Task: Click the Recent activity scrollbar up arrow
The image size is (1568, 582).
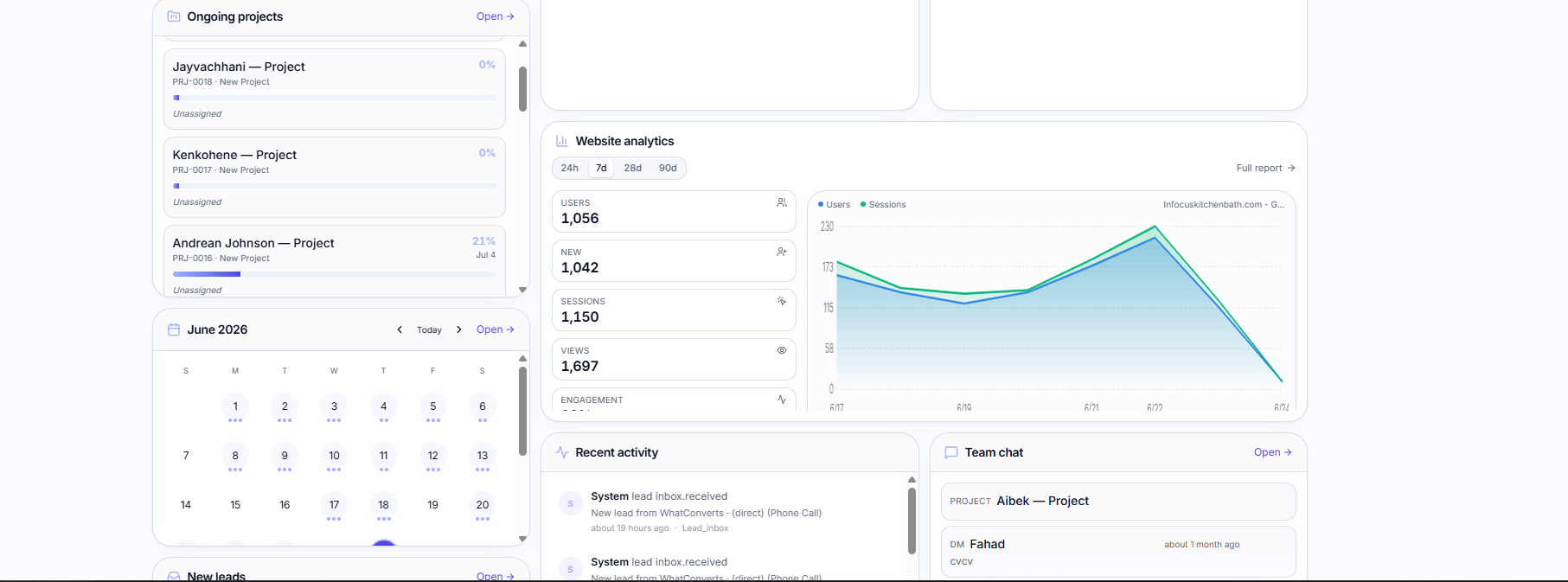Action: [912, 479]
